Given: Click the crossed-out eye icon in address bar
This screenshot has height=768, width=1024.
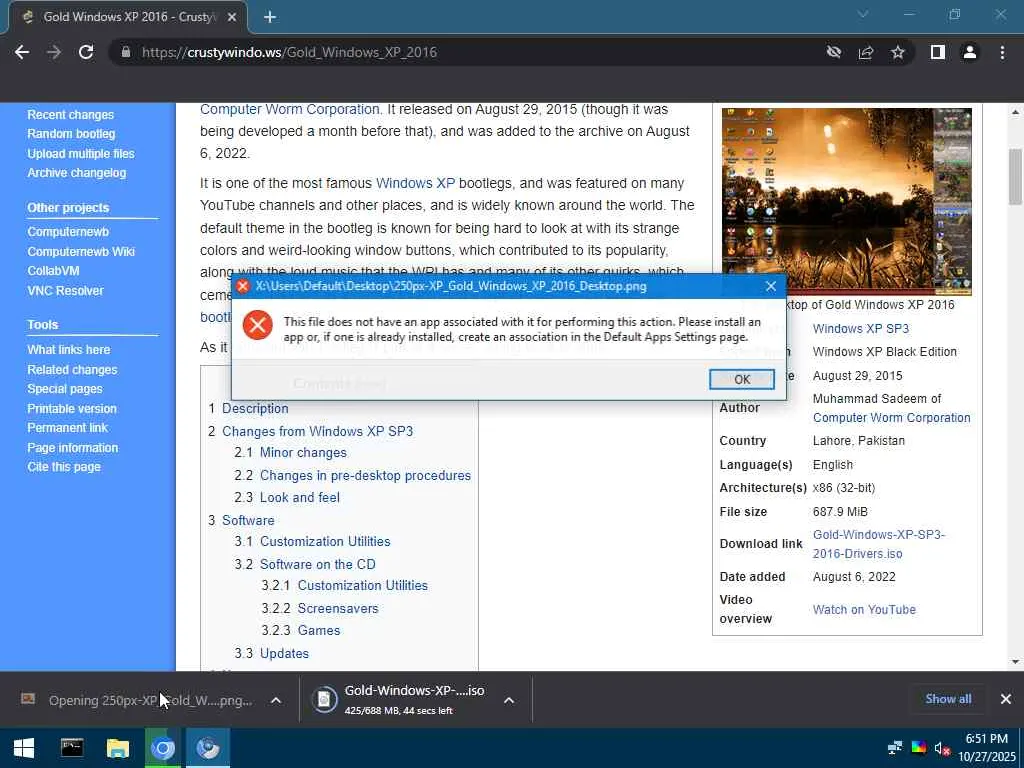Looking at the screenshot, I should click(x=833, y=52).
